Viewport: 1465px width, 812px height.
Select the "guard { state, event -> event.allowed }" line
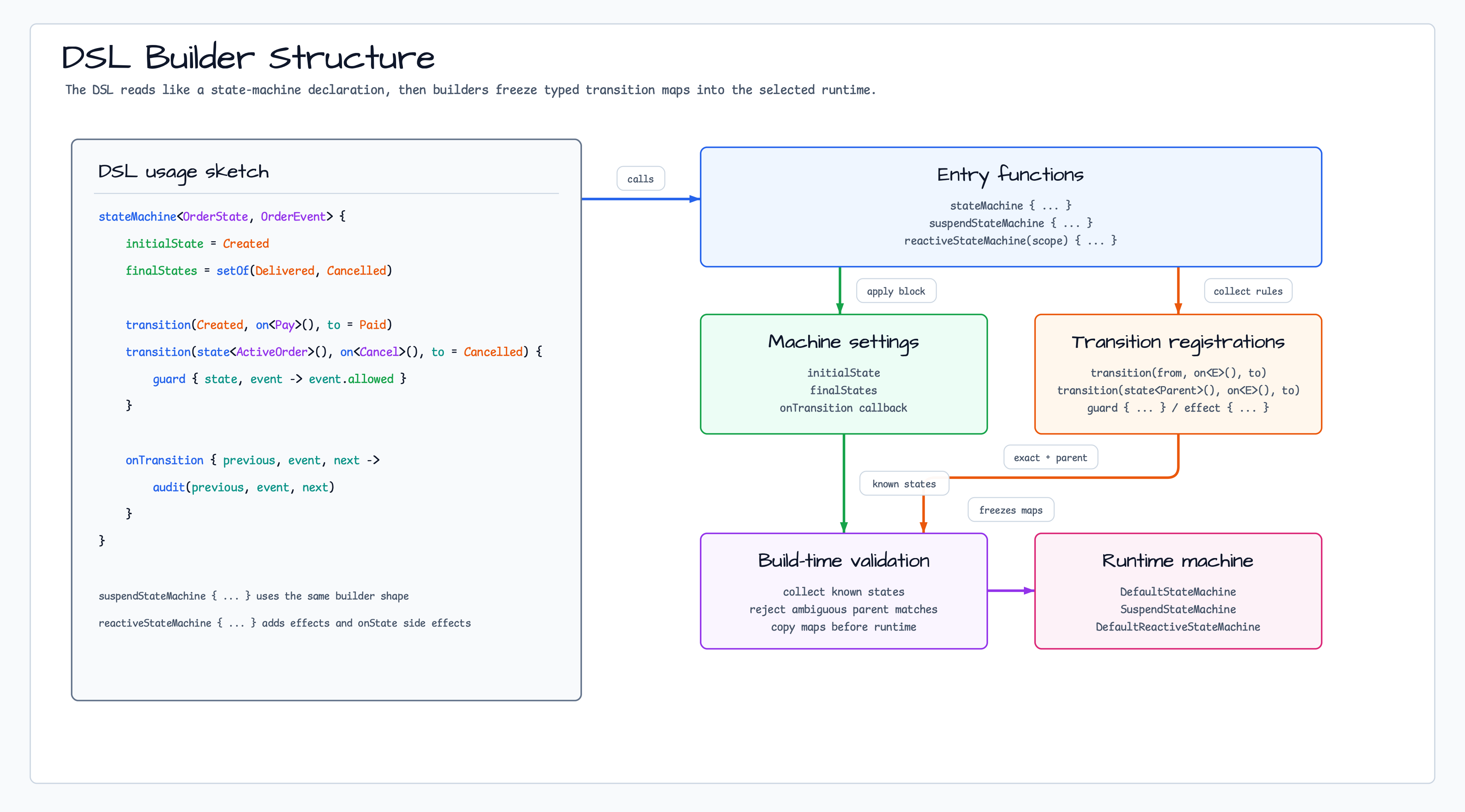[x=279, y=379]
